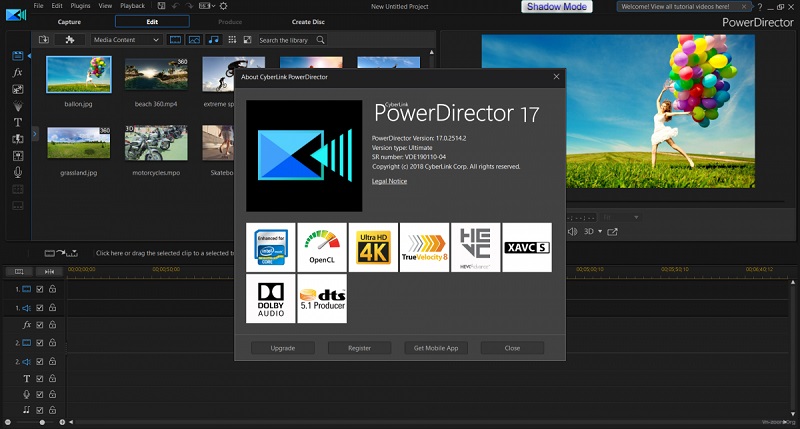Viewport: 800px width, 429px height.
Task: Click the insert clip on selected track icon
Action: point(61,253)
